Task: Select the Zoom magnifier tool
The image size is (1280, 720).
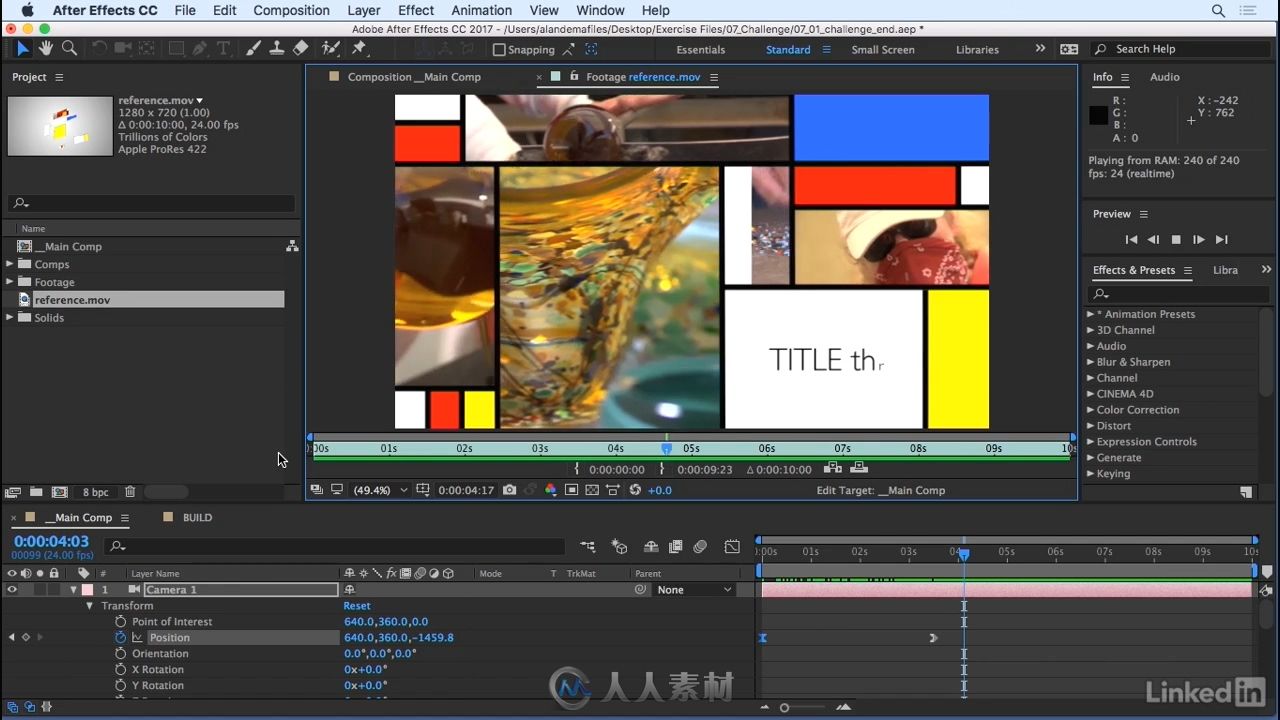Action: click(69, 48)
